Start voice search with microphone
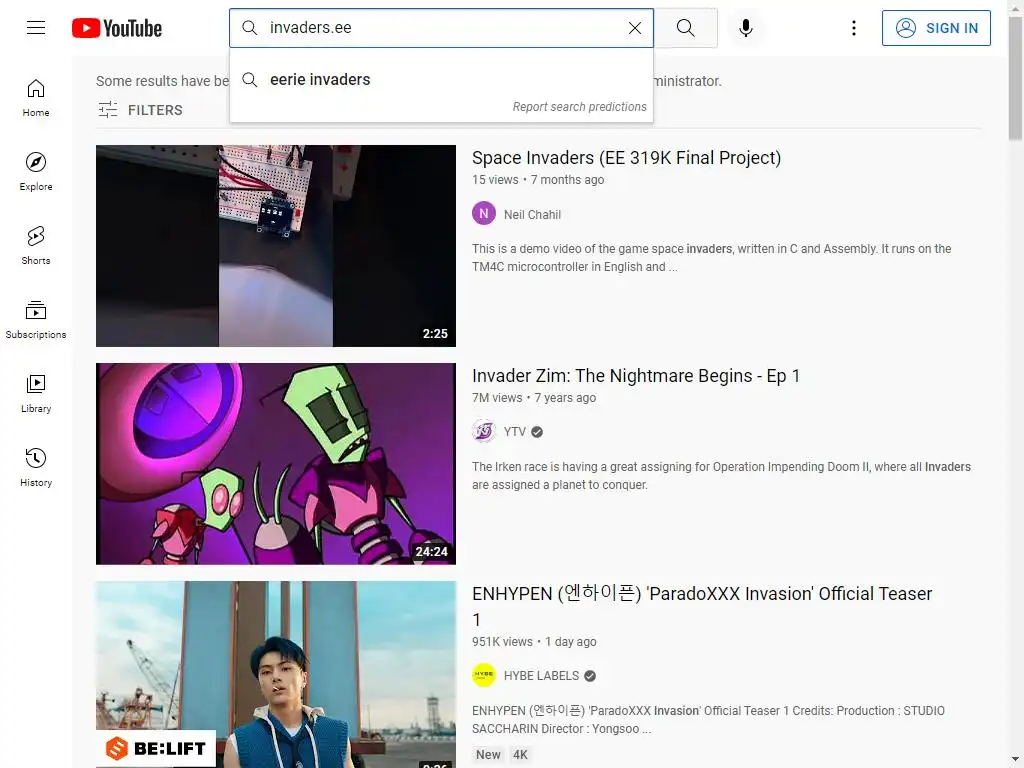Screen dimensions: 1024x768 pyautogui.click(x=746, y=28)
